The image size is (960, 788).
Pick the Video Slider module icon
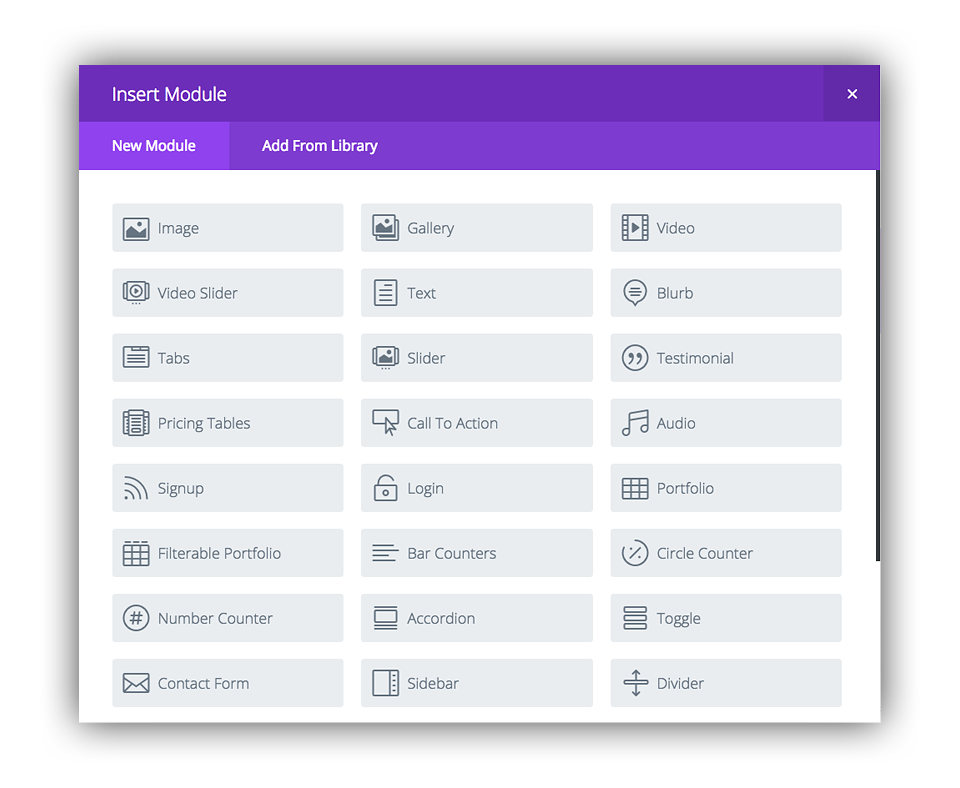tap(136, 293)
